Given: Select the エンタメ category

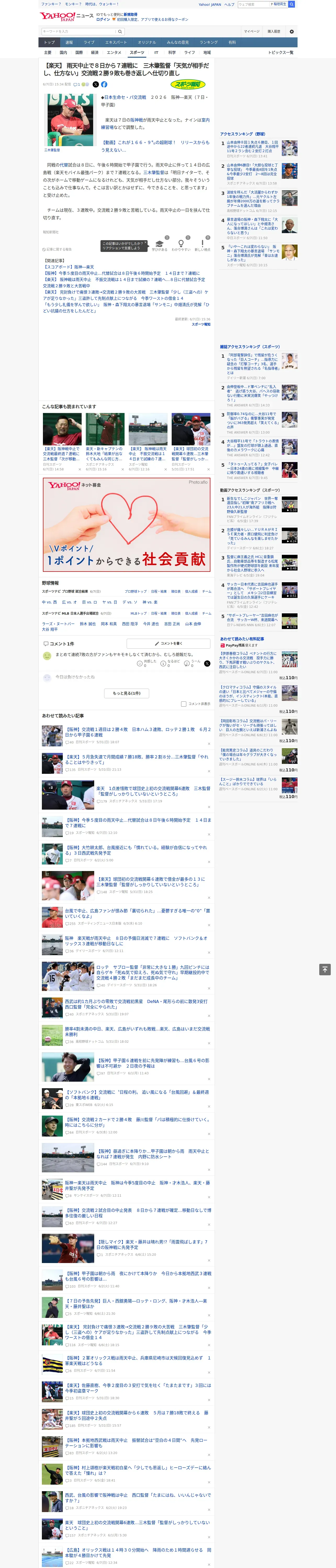Looking at the screenshot, I should pos(114,52).
